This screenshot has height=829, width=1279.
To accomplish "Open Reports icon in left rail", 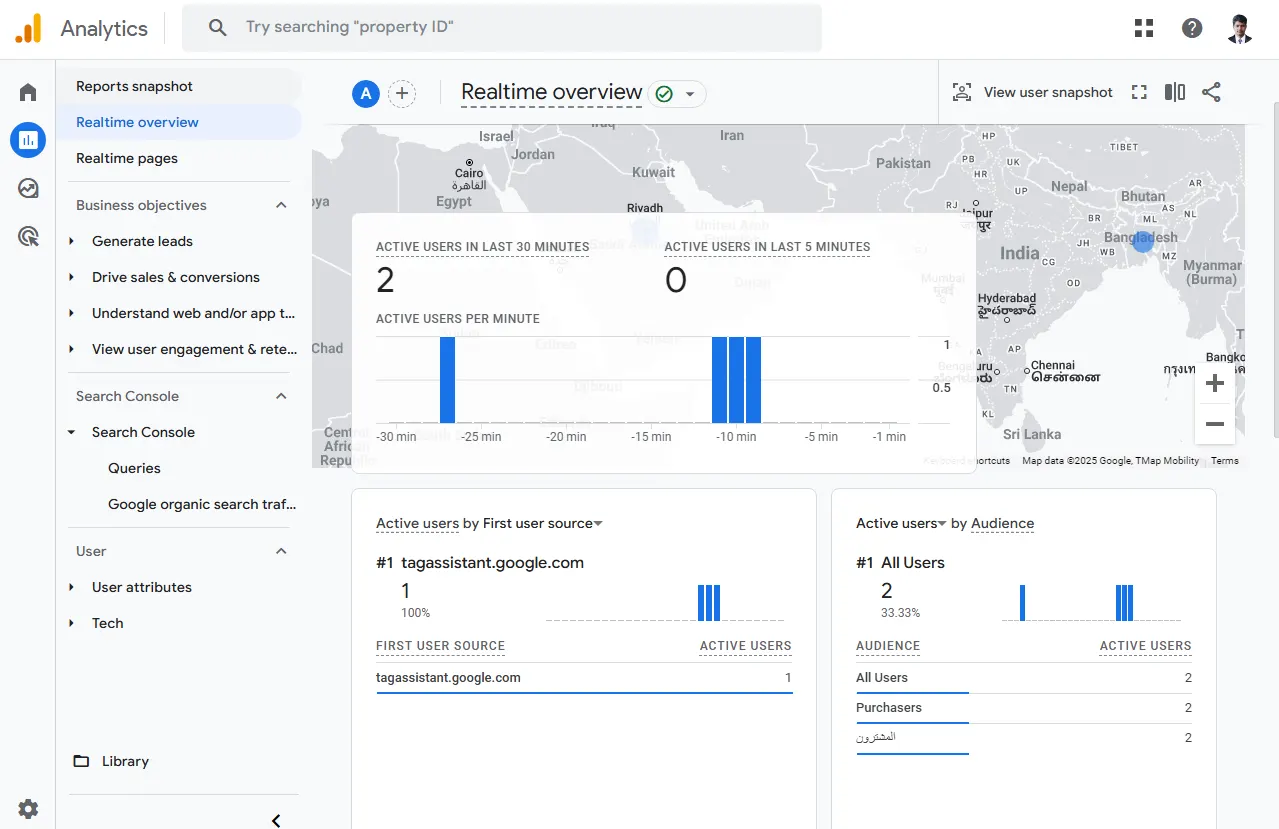I will 28,140.
